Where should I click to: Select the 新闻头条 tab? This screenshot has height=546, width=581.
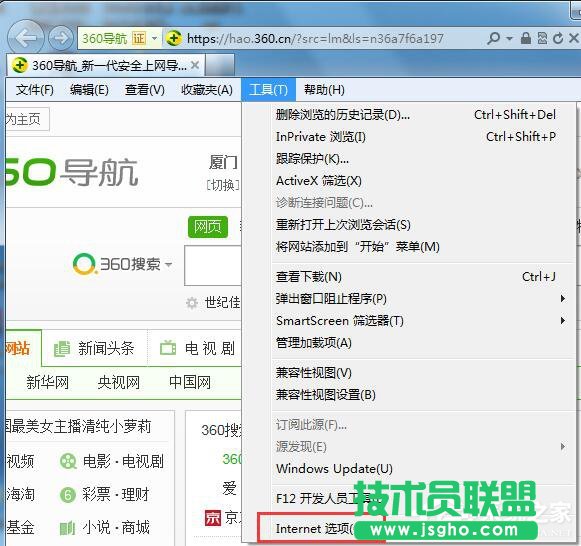95,348
